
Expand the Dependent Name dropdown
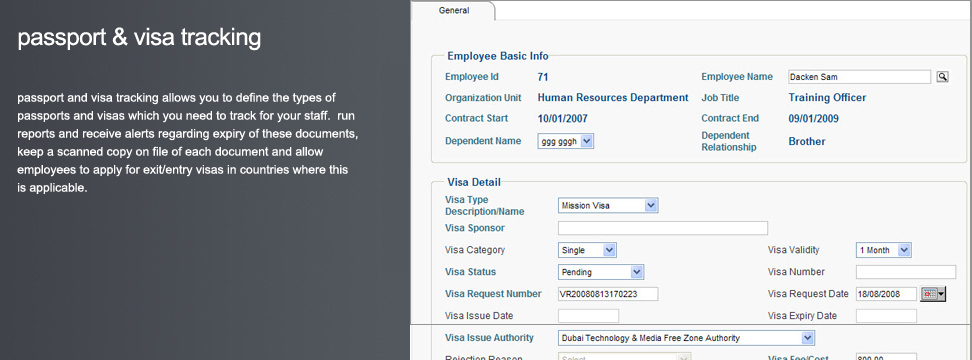coord(566,141)
